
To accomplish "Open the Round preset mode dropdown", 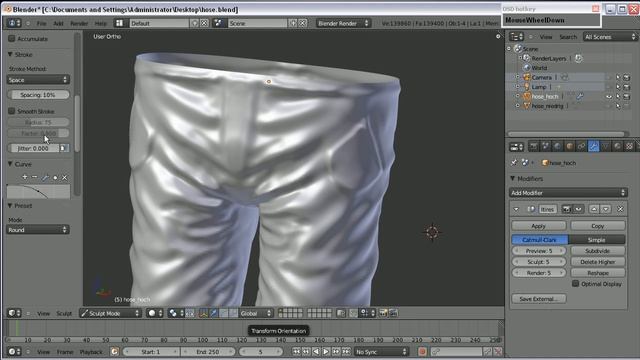I will [x=38, y=230].
